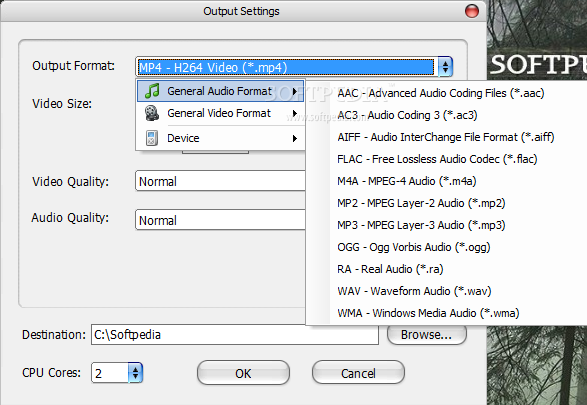Click the portable device icon
The height and width of the screenshot is (405, 587).
pos(152,138)
